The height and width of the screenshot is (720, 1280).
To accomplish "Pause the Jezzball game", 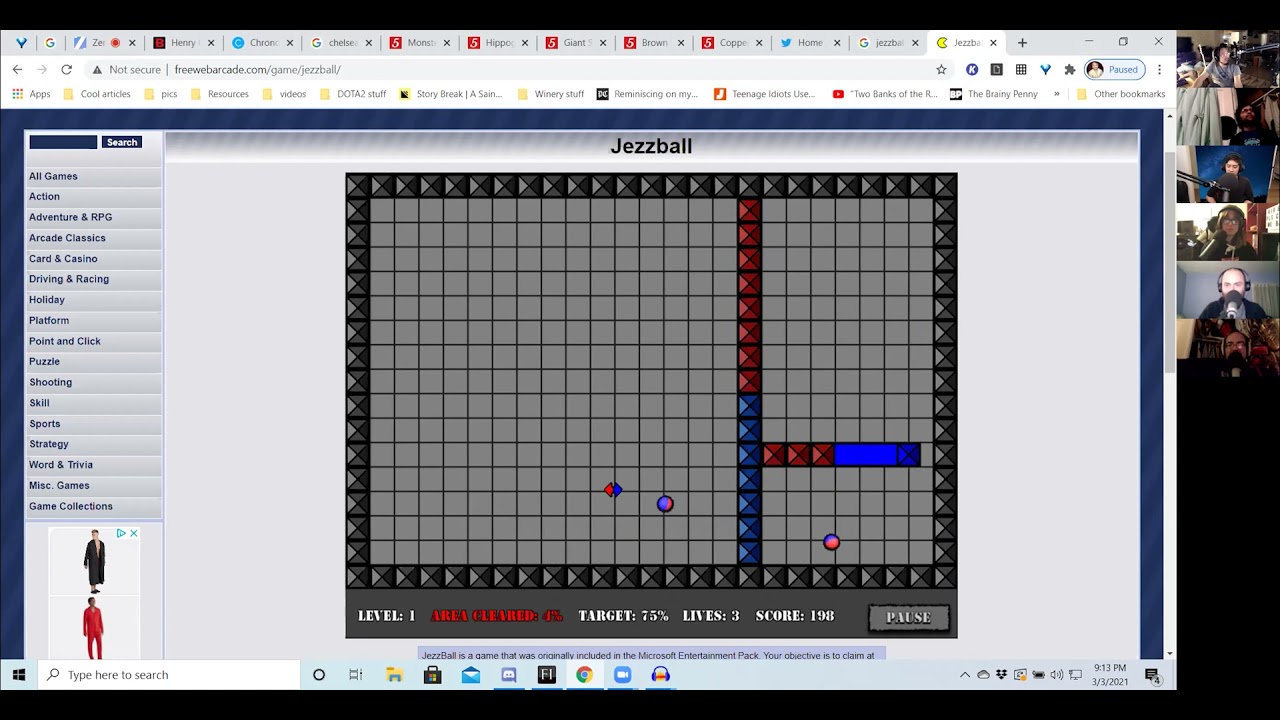I will click(x=908, y=617).
